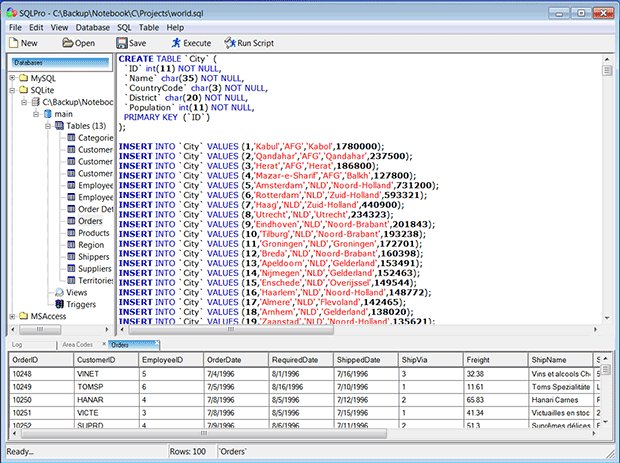
Task: Select the MSAccess folder icon
Action: click(24, 316)
